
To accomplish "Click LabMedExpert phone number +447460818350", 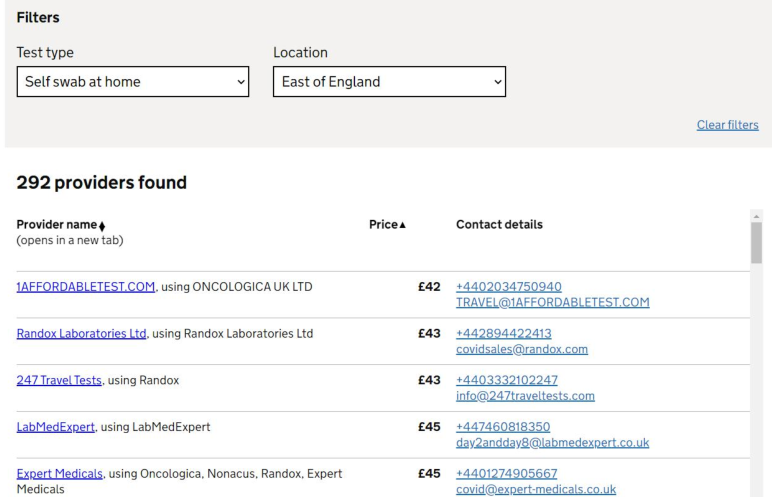I will coord(503,427).
